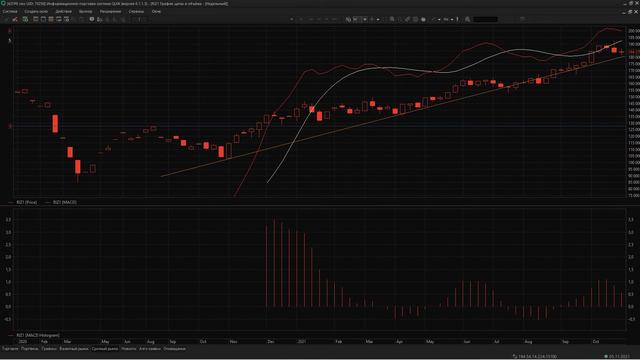Switch to the Оповещения tab
The image size is (640, 360).
coord(174,349)
